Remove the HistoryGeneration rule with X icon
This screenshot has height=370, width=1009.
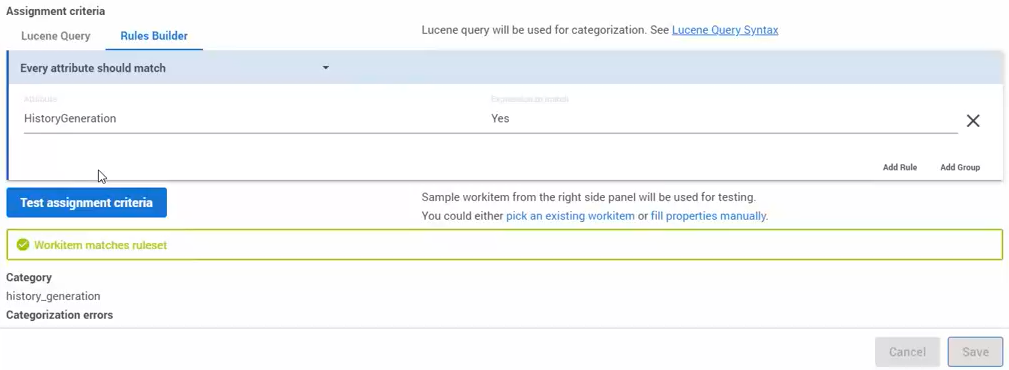(x=973, y=121)
